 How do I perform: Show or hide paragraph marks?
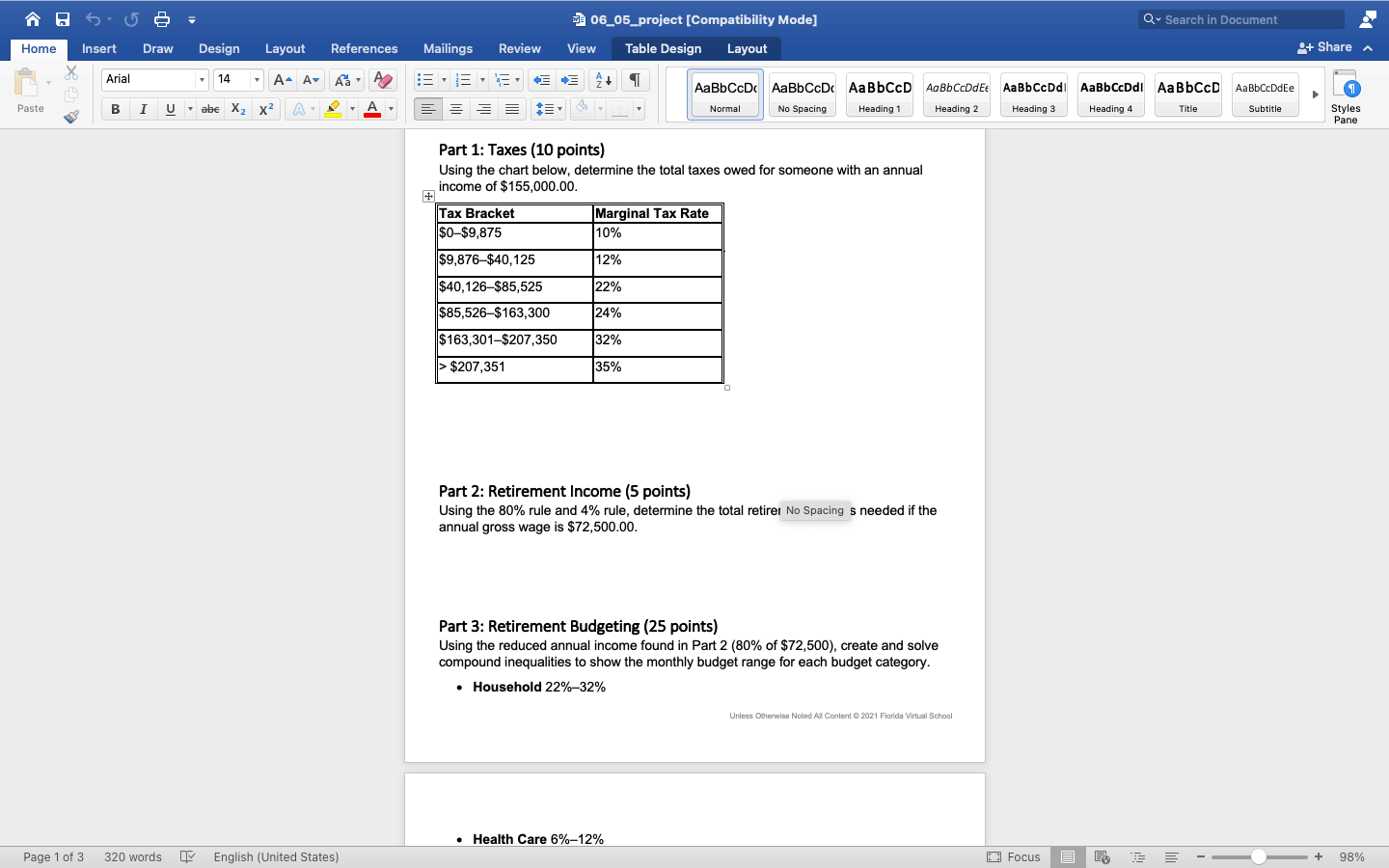point(635,80)
